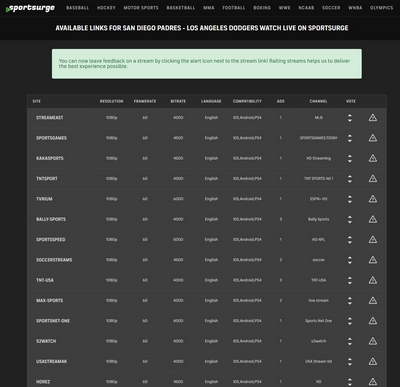This screenshot has height=387, width=400.
Task: Click the Compatibility column header
Action: (247, 101)
